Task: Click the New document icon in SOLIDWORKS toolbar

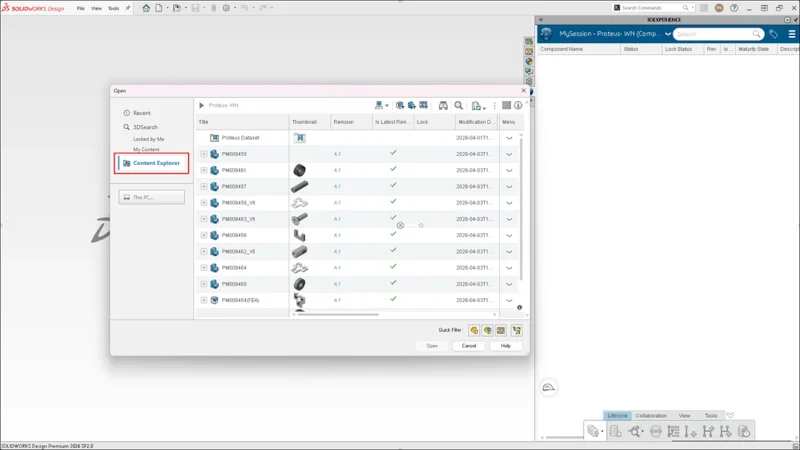Action: click(159, 8)
